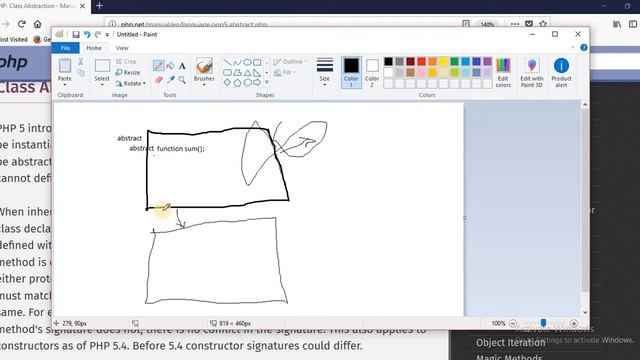The height and width of the screenshot is (360, 640).
Task: Open Edit with Paint 3D
Action: 531,73
